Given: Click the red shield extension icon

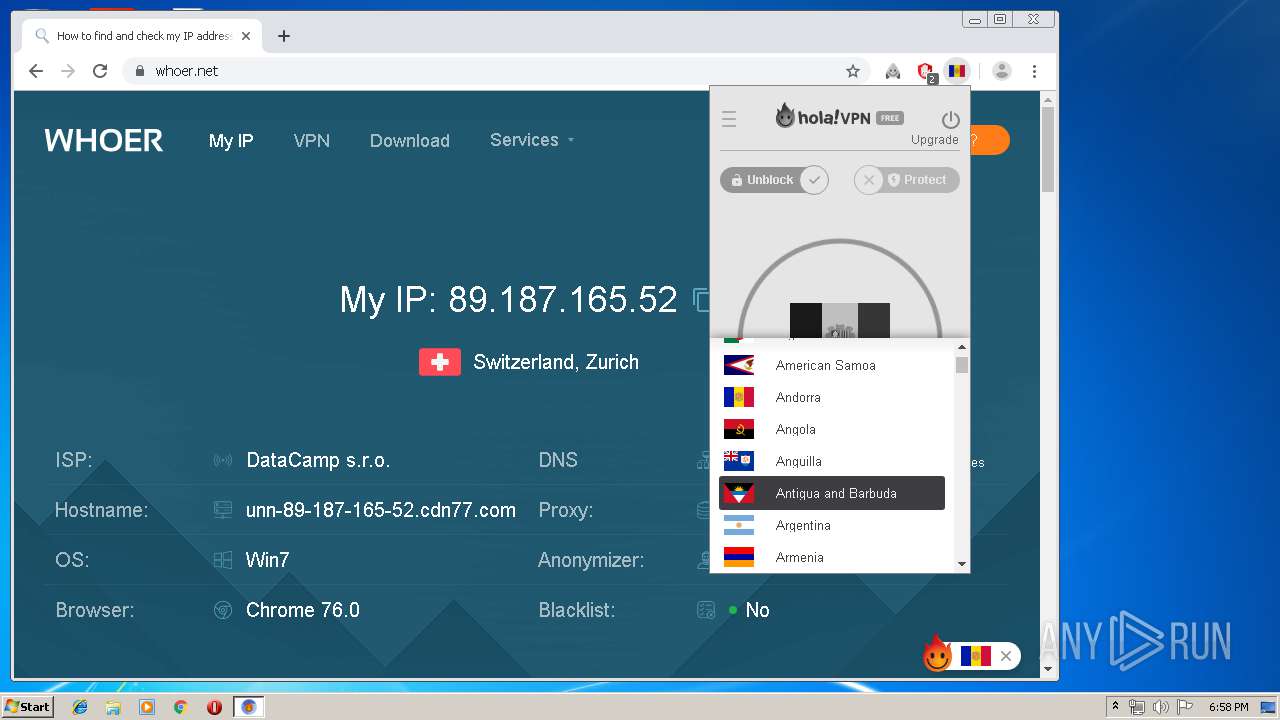Looking at the screenshot, I should click(x=925, y=71).
